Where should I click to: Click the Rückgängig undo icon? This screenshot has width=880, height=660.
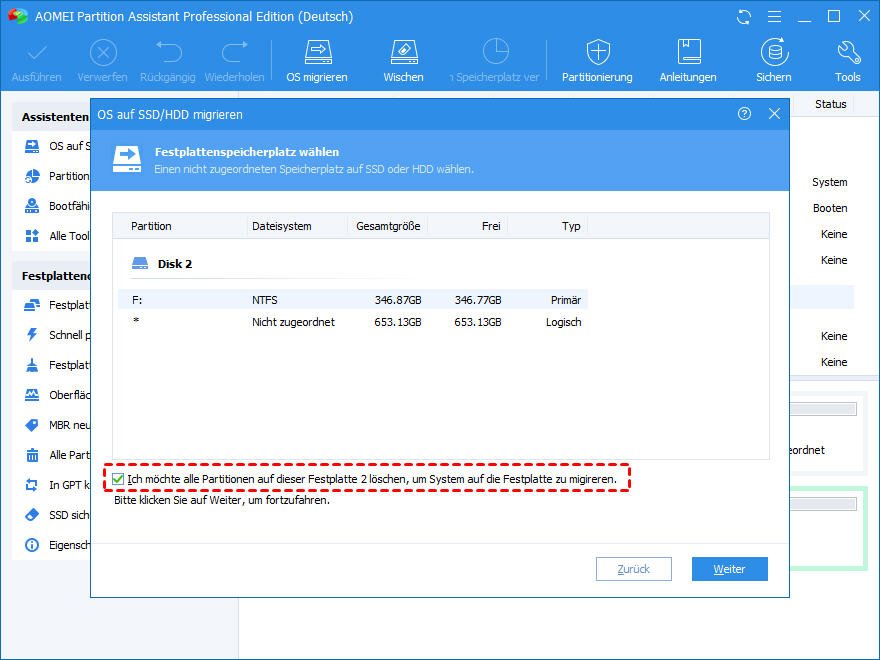coord(168,52)
